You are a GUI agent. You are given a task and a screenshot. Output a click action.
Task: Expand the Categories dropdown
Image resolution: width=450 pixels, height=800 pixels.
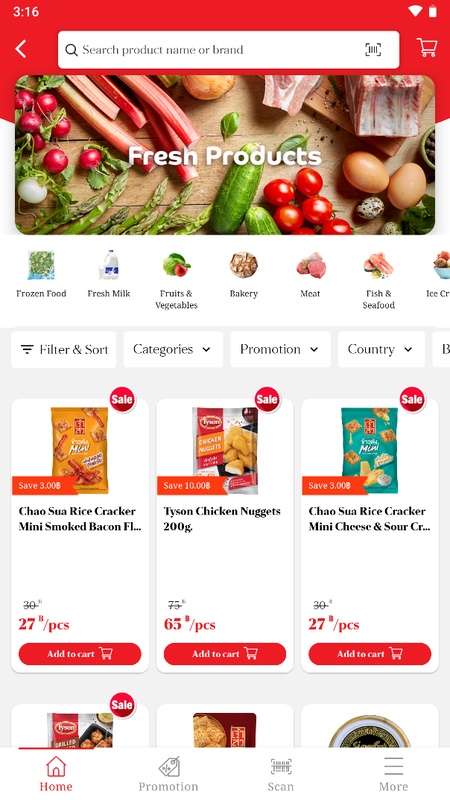[x=173, y=349]
